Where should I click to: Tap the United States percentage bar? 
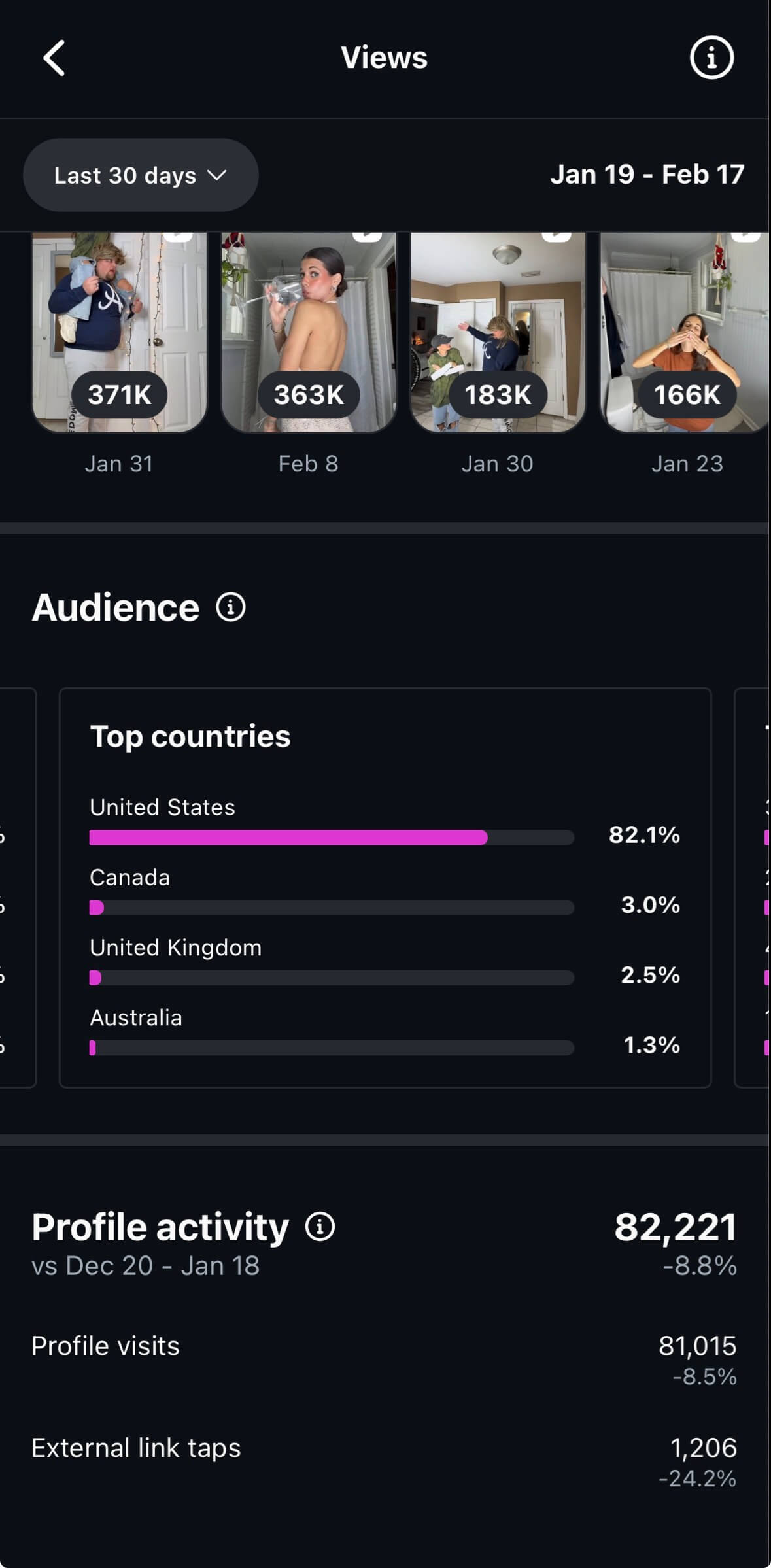tap(332, 837)
